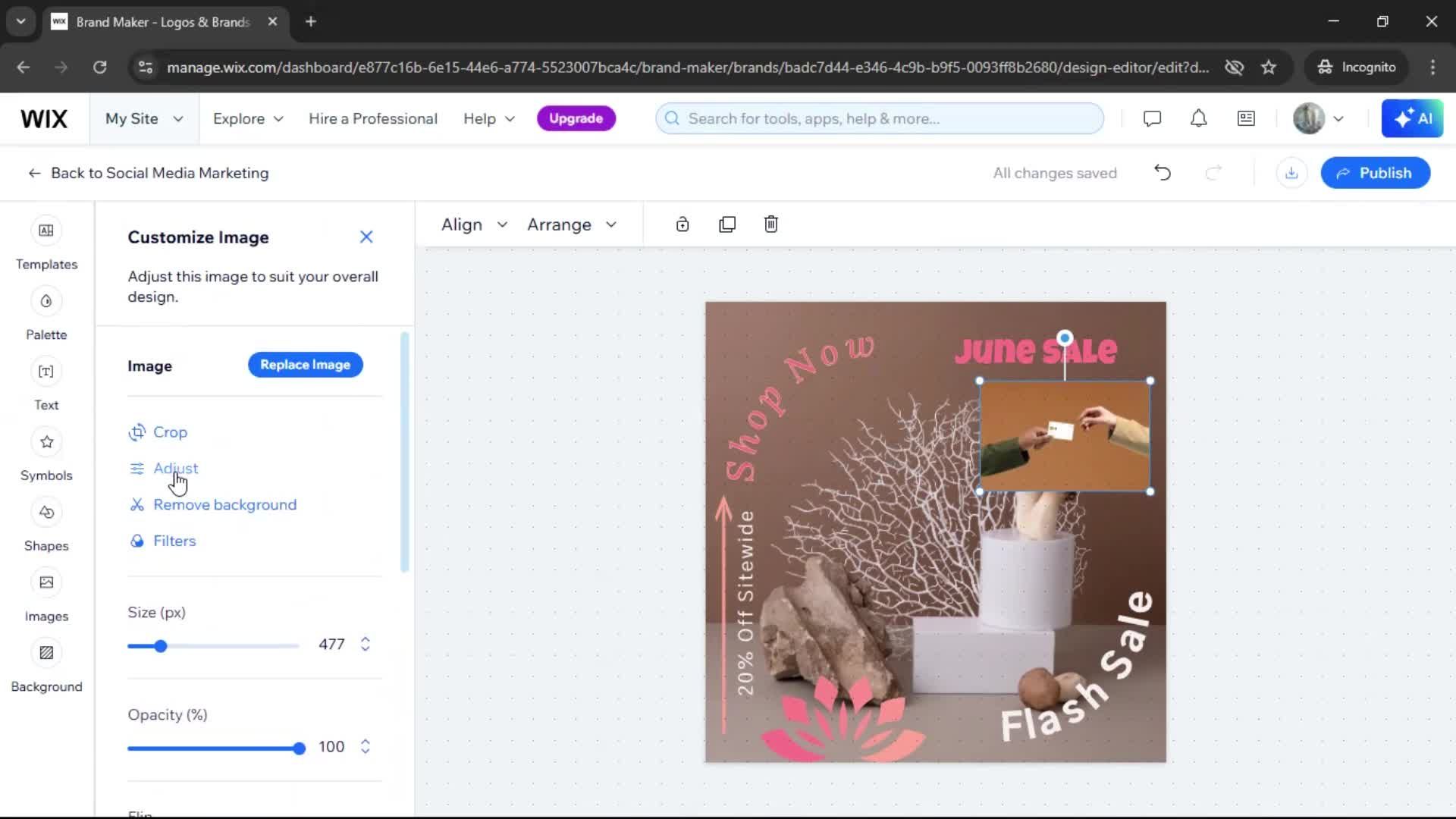Click the Upgrade button
The image size is (1456, 819).
(576, 118)
